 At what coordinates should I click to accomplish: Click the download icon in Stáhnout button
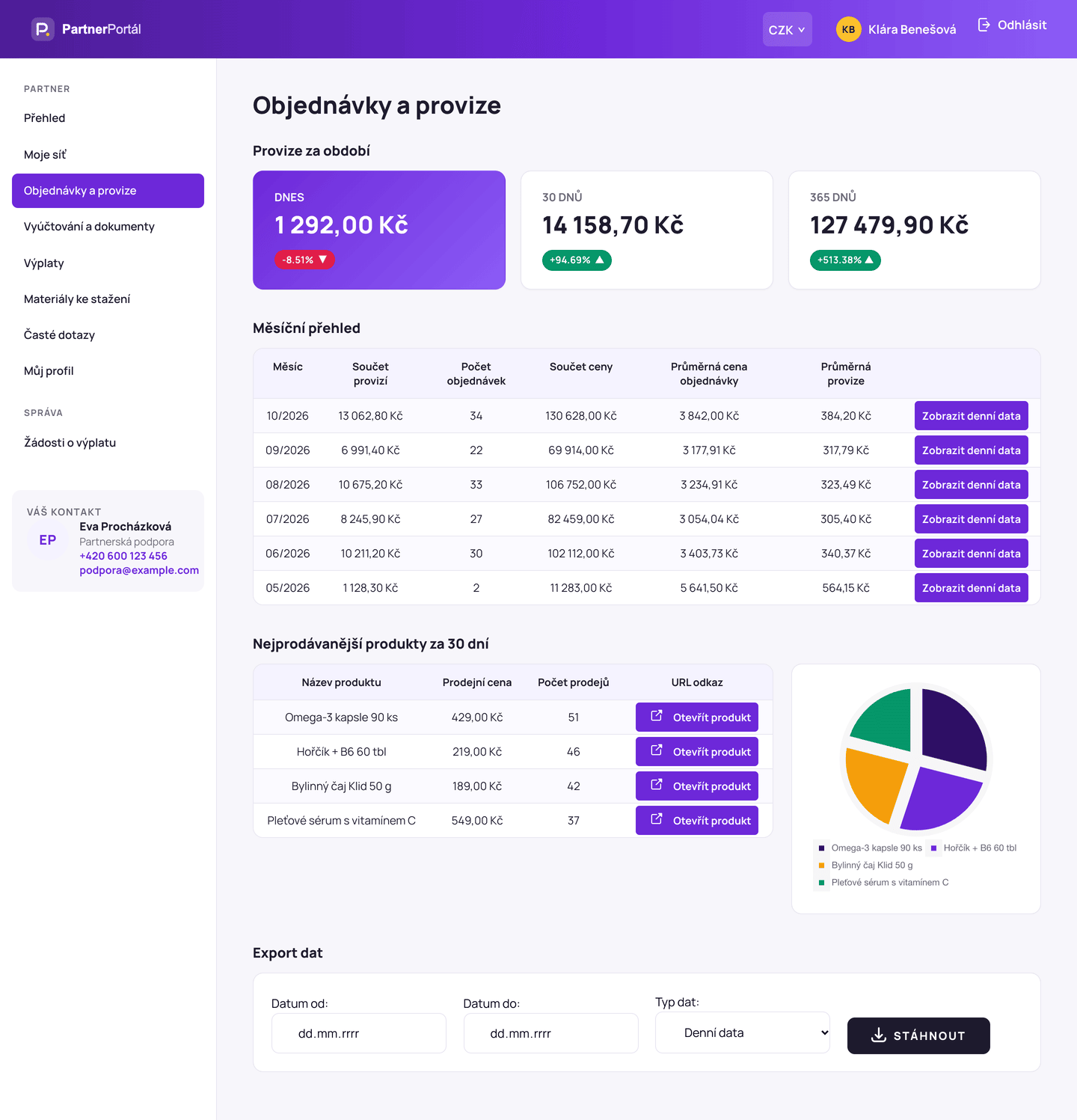(879, 1035)
